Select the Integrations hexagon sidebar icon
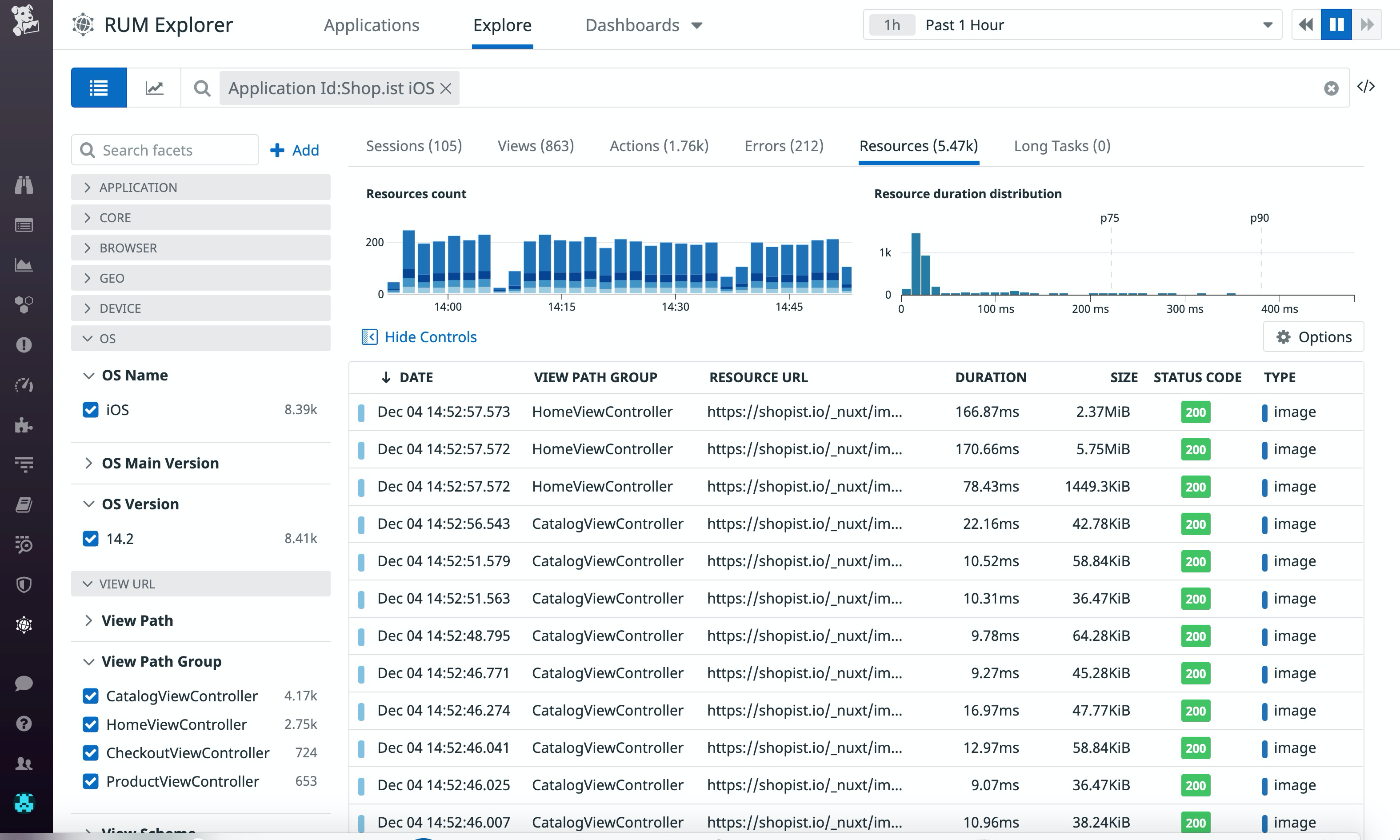Image resolution: width=1400 pixels, height=840 pixels. tap(24, 304)
